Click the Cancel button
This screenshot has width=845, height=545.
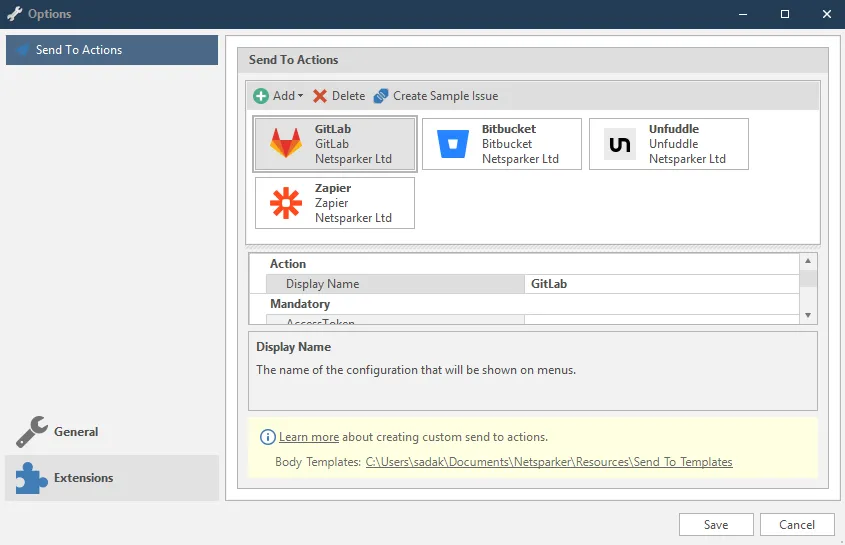(x=797, y=525)
